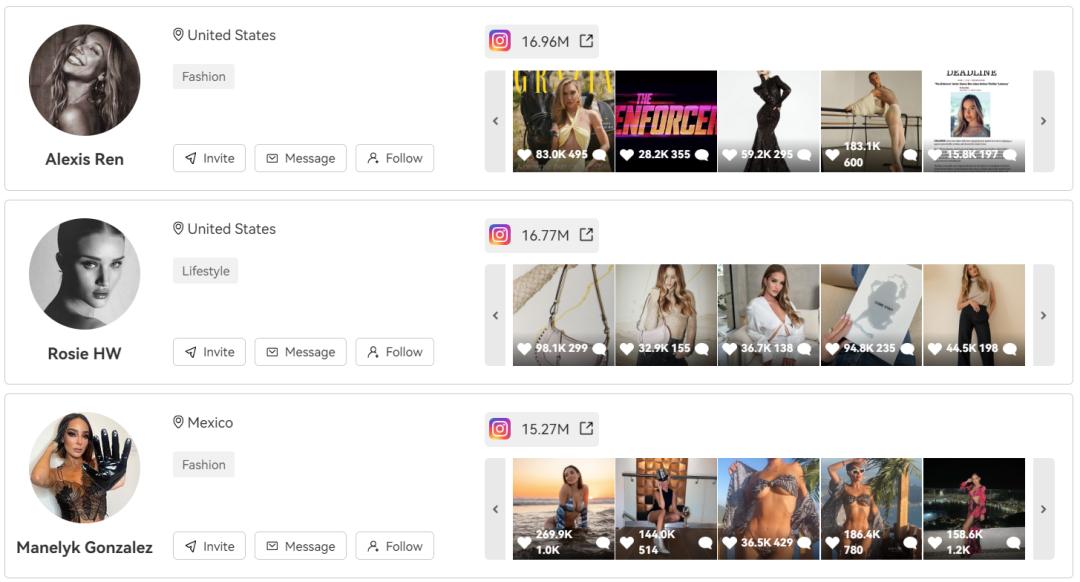Click location pin icon next to Mexico

tap(178, 422)
